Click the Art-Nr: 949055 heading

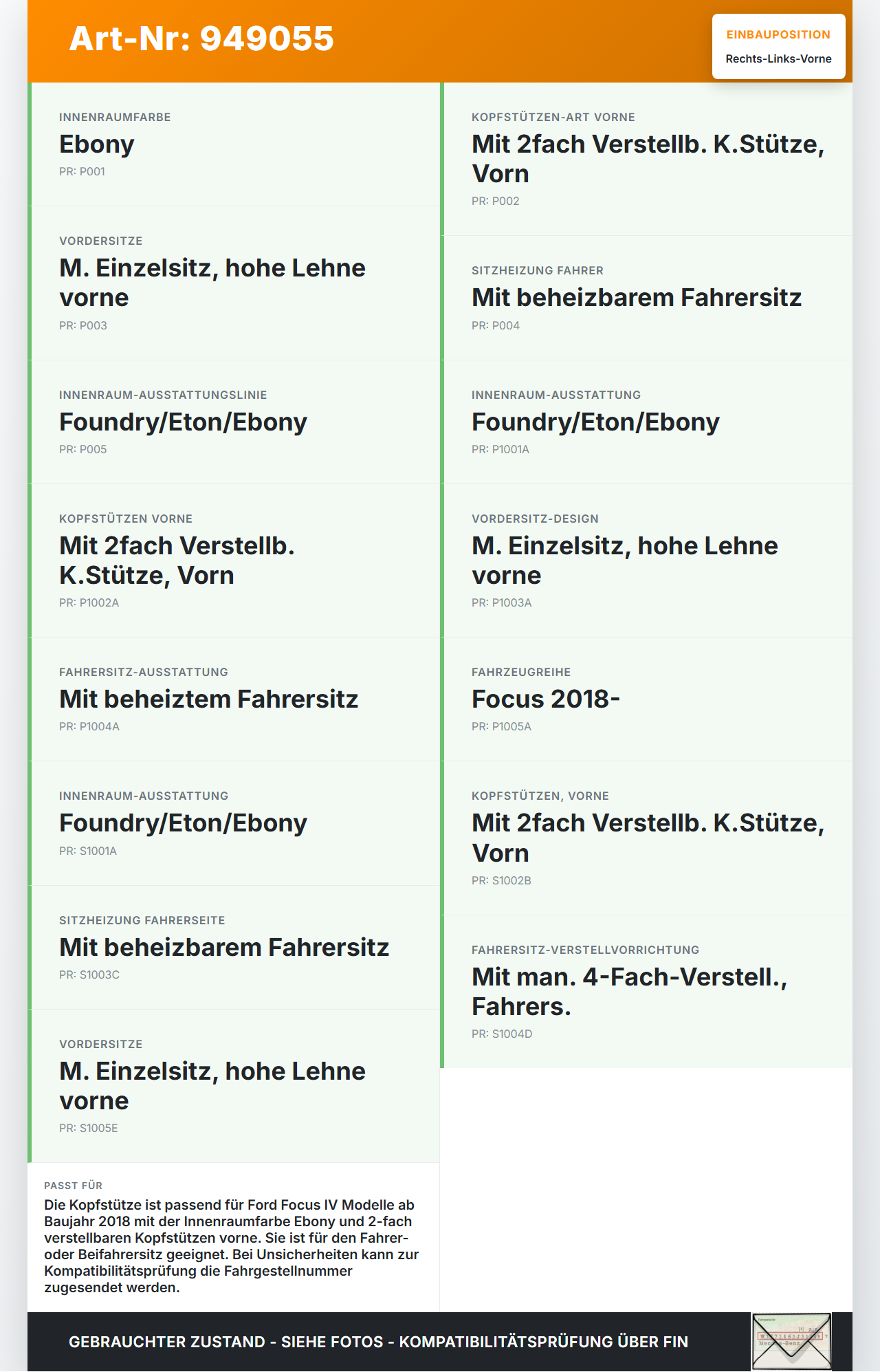[x=201, y=39]
